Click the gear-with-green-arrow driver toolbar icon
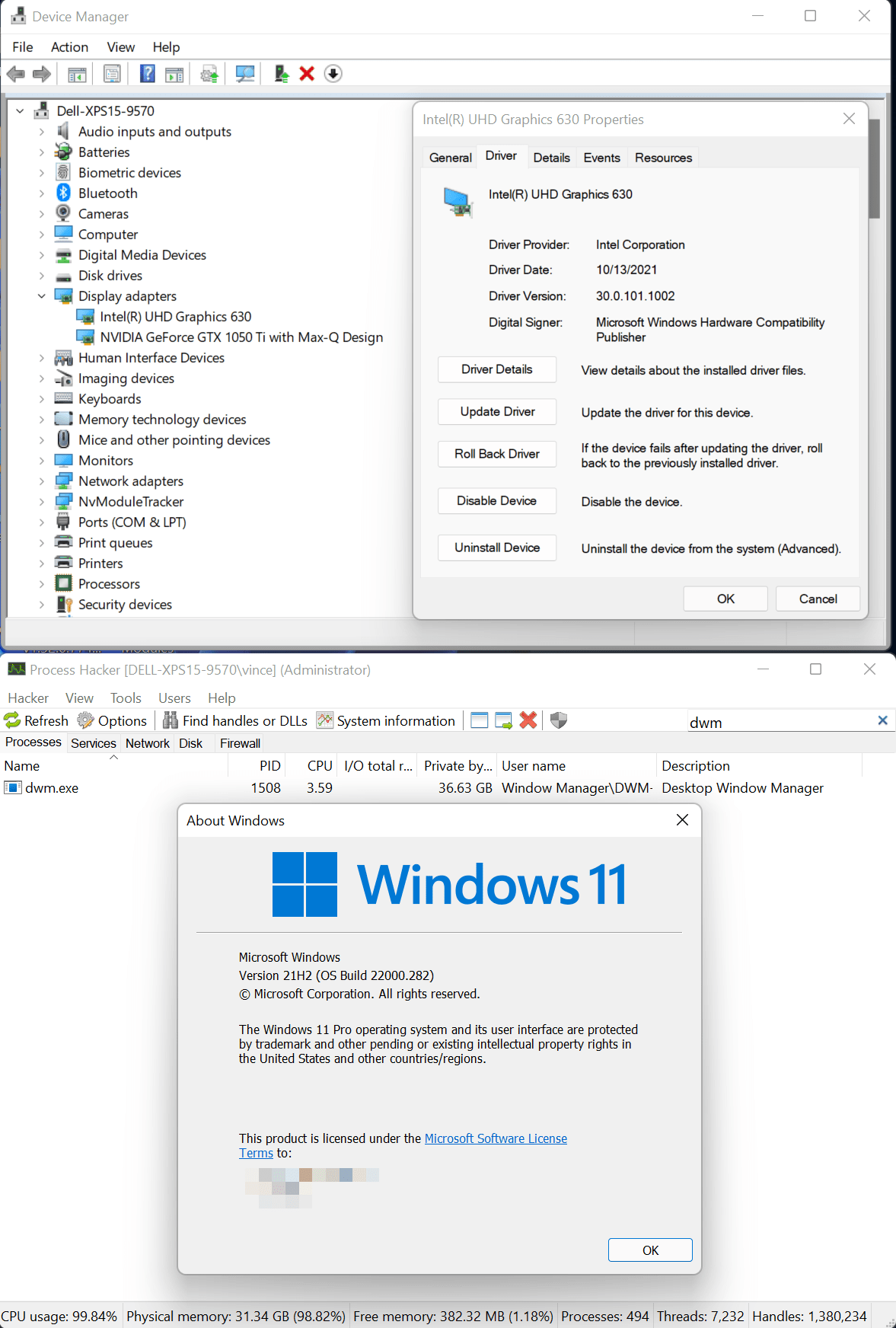The image size is (896, 1328). [x=209, y=74]
